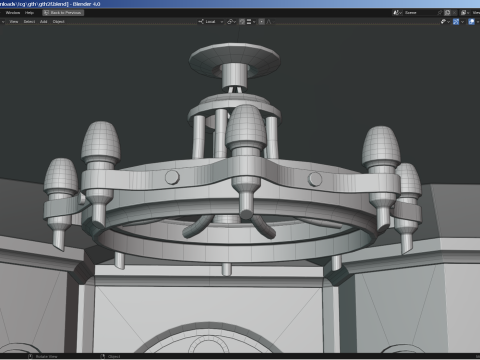Open the viewport Object menu
This screenshot has width=480, height=360.
pos(58,22)
